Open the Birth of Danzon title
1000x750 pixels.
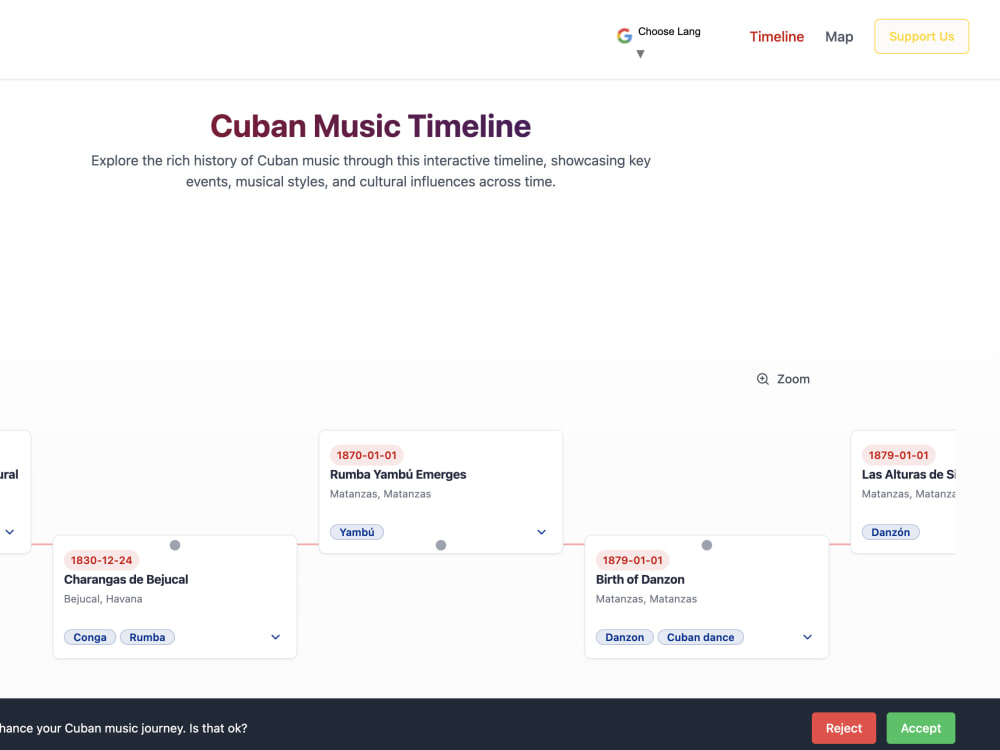click(x=640, y=580)
